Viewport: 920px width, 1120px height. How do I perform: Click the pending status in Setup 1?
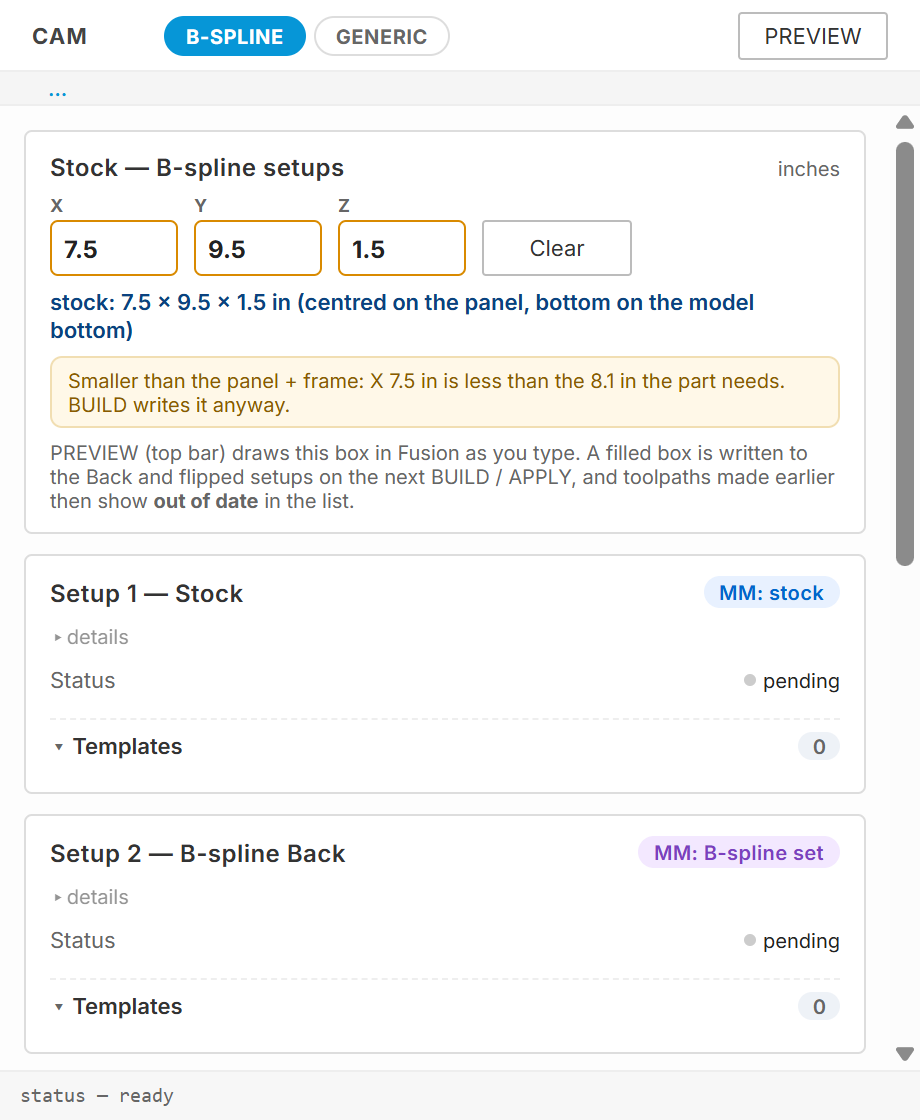(791, 681)
